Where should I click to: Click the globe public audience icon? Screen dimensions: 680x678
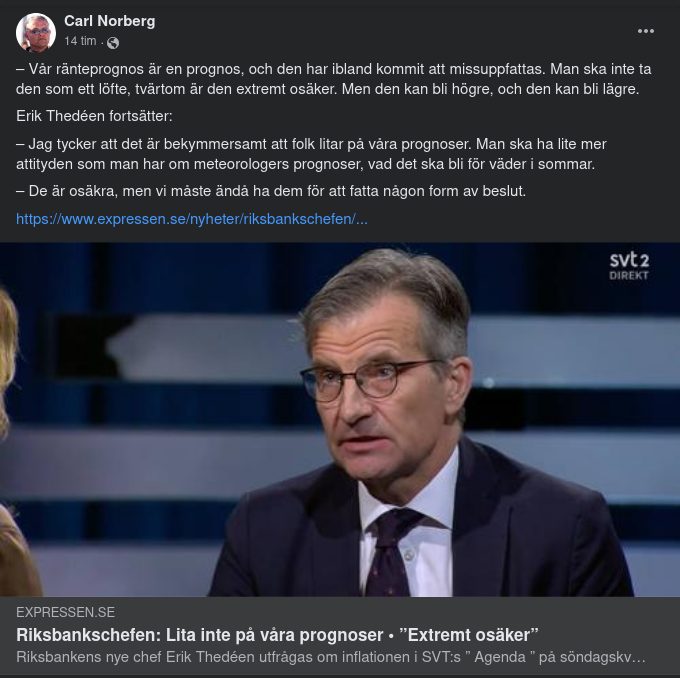[113, 42]
